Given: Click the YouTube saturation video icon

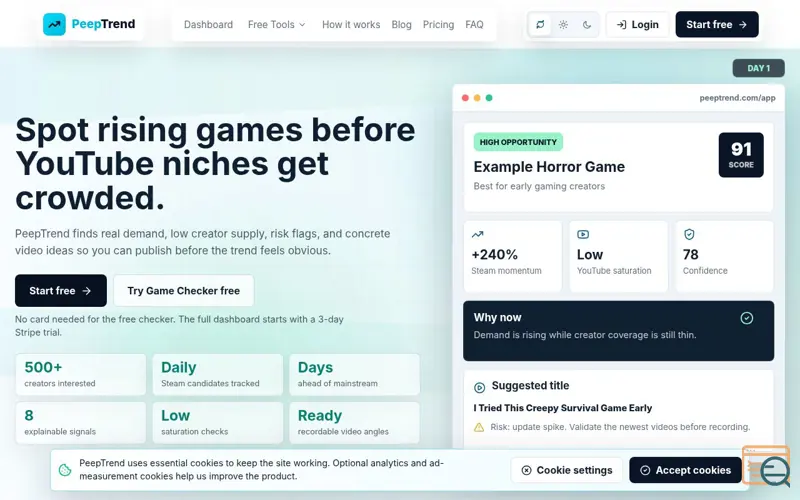Looking at the screenshot, I should (583, 235).
